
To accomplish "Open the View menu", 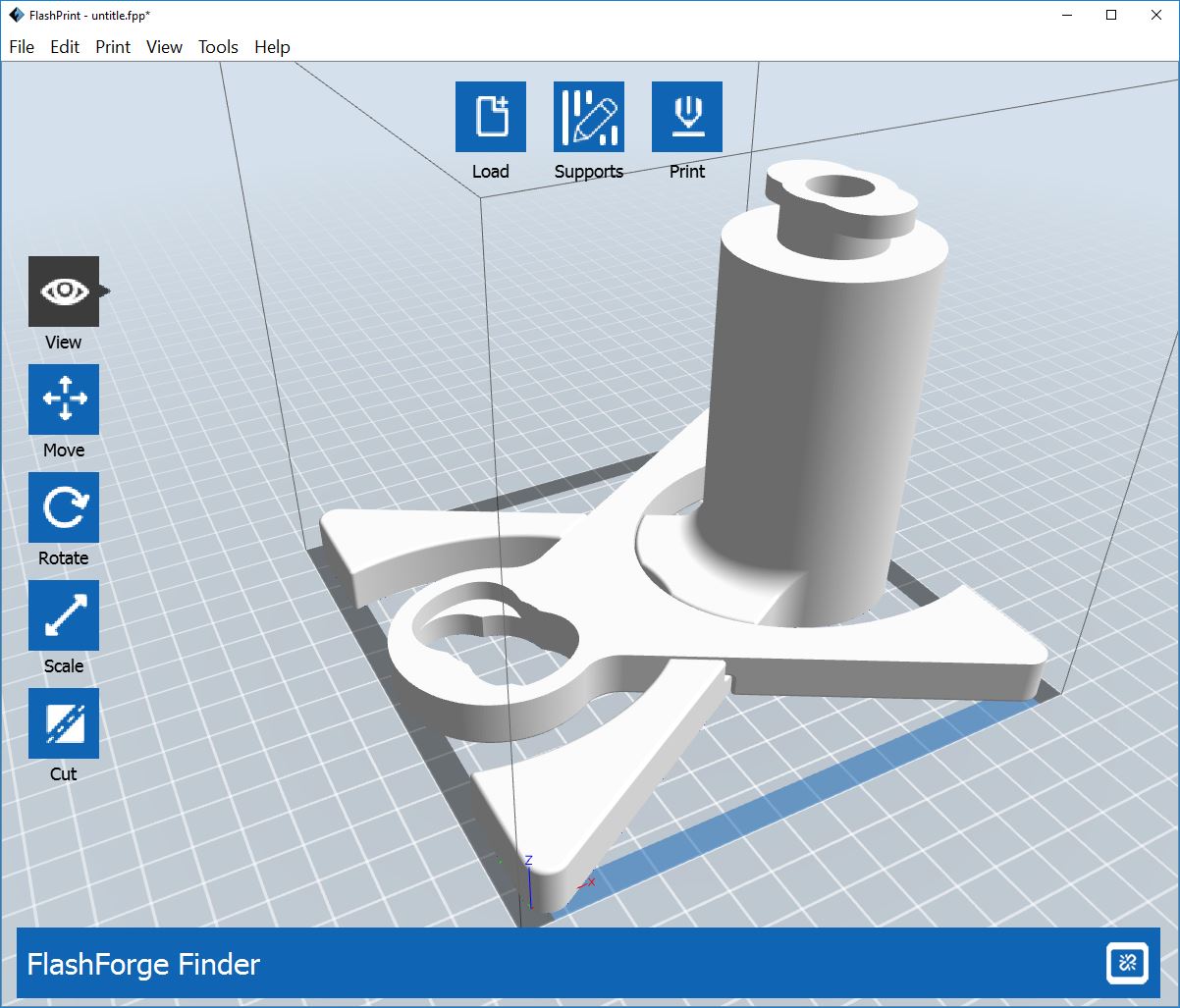I will point(164,47).
